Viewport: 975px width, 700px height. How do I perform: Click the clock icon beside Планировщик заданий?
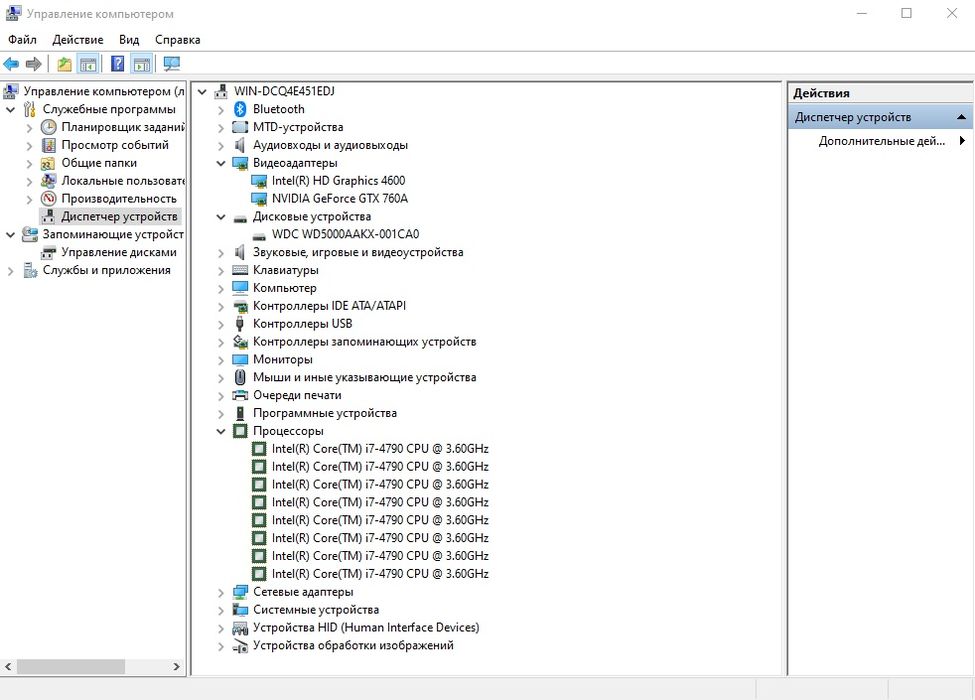49,127
